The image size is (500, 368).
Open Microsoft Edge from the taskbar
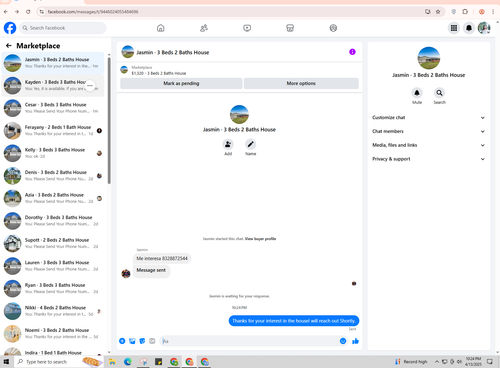pos(128,362)
